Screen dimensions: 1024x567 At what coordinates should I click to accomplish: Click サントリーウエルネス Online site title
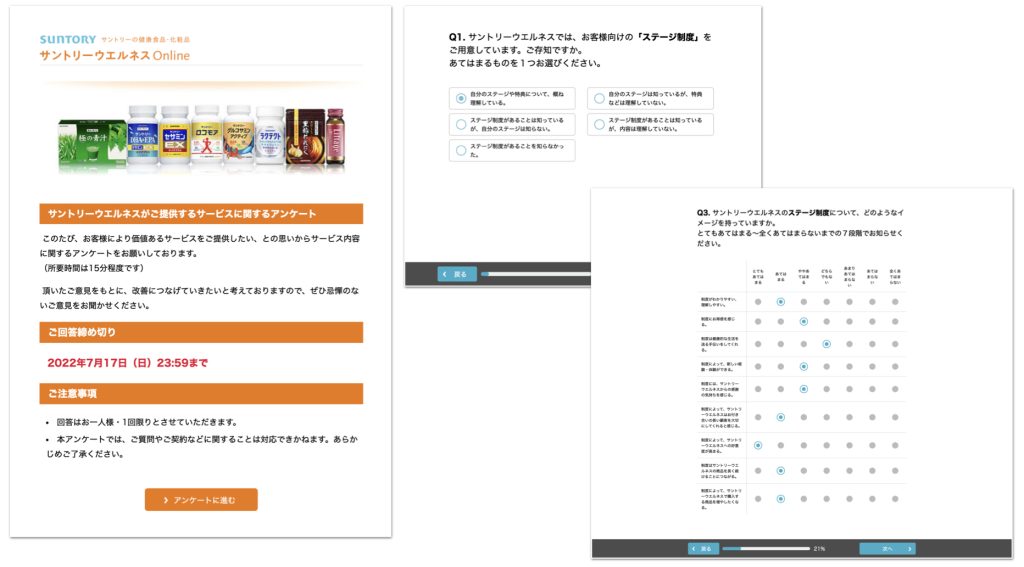pyautogui.click(x=114, y=56)
